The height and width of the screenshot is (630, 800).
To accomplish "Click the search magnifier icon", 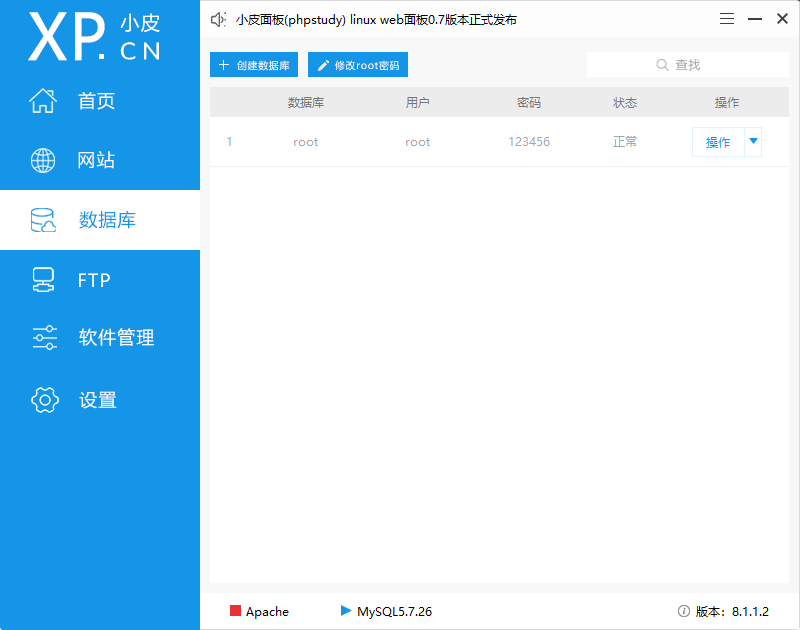I will point(662,65).
